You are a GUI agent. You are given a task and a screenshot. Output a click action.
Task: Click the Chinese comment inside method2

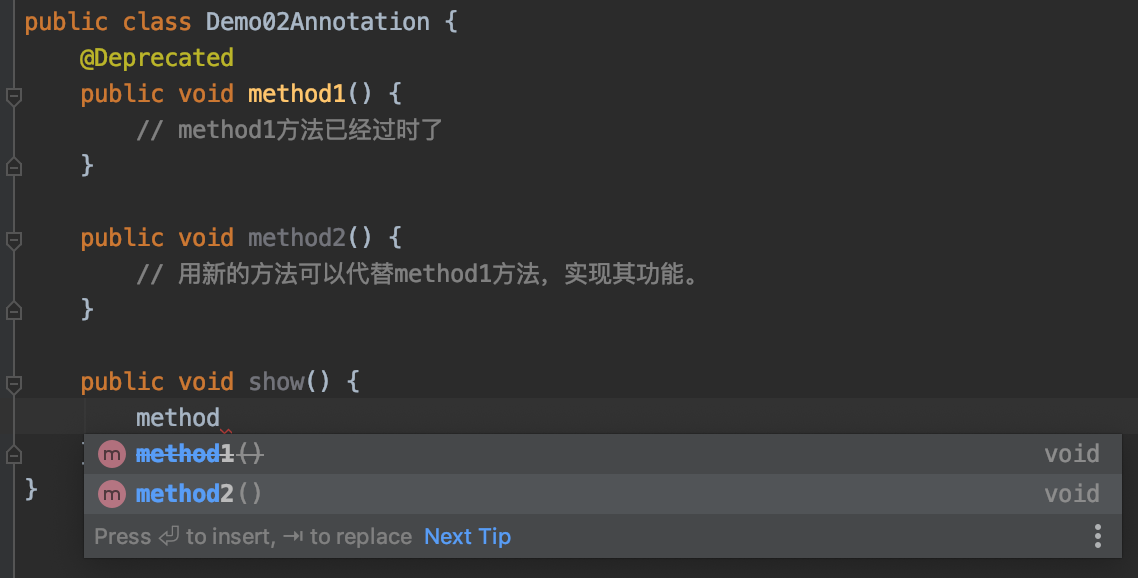[417, 274]
